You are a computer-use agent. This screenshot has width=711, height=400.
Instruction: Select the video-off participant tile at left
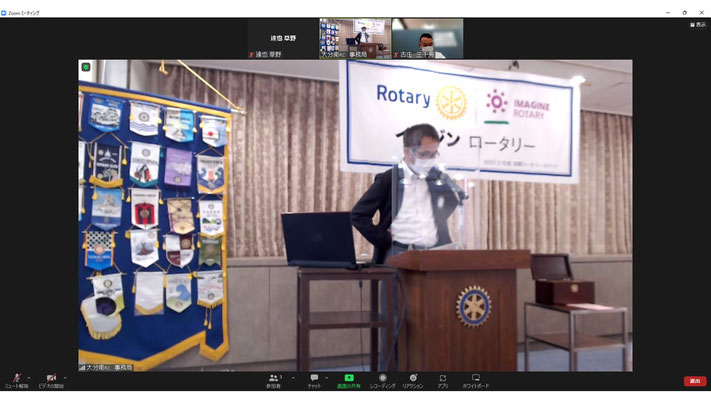(x=283, y=39)
